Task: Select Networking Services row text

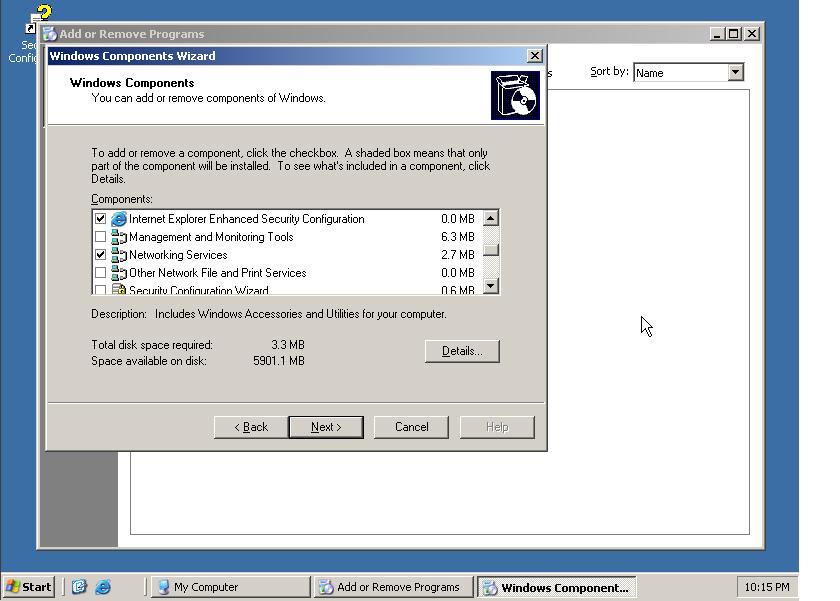Action: click(178, 254)
